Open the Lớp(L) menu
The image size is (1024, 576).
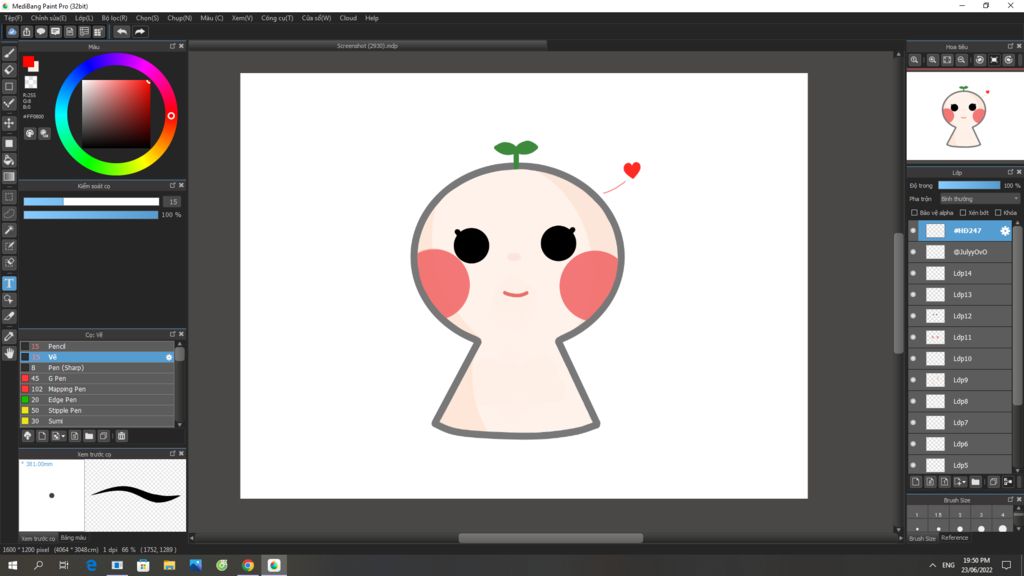[x=84, y=18]
